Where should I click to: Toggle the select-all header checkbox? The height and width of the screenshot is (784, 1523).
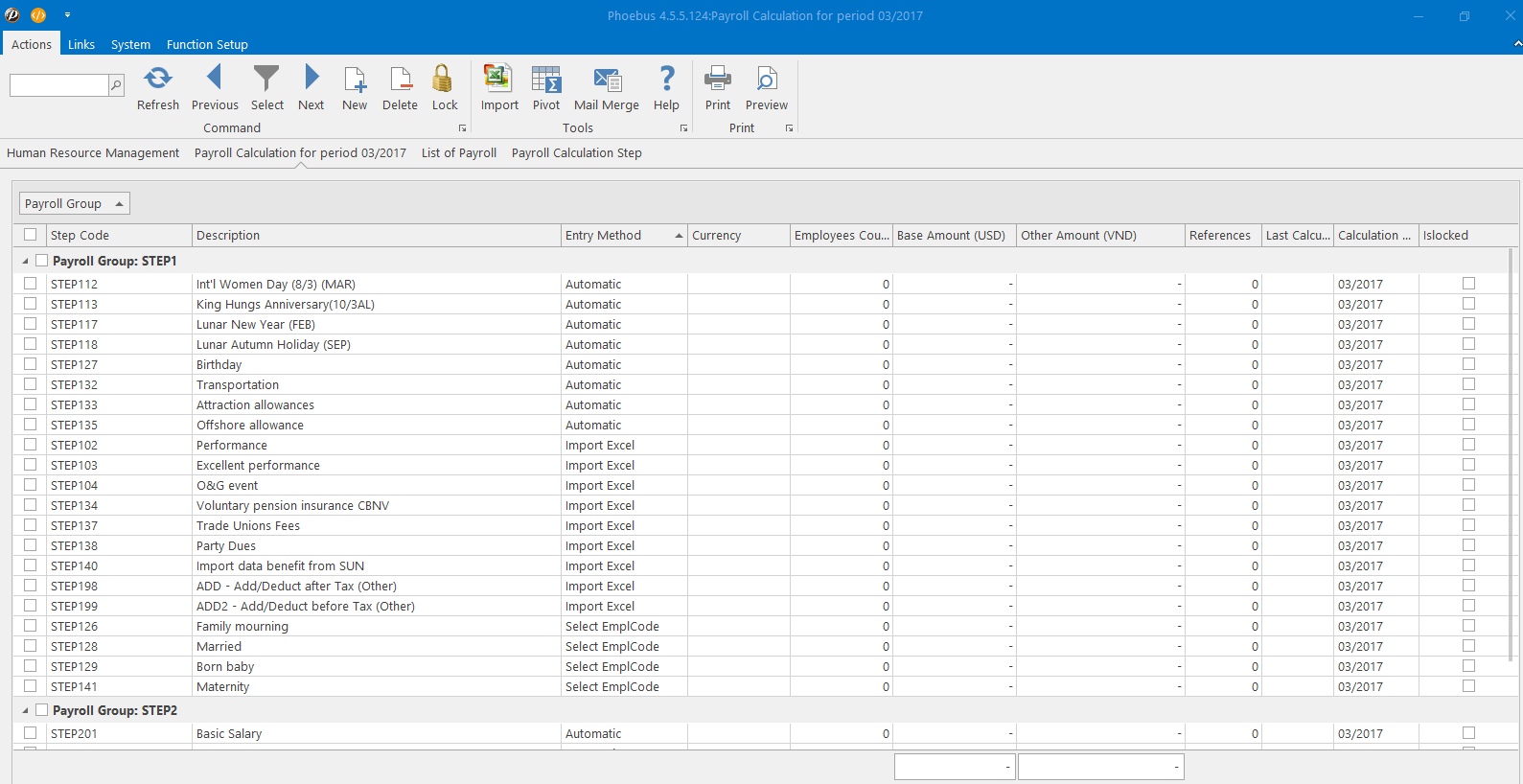coord(31,235)
